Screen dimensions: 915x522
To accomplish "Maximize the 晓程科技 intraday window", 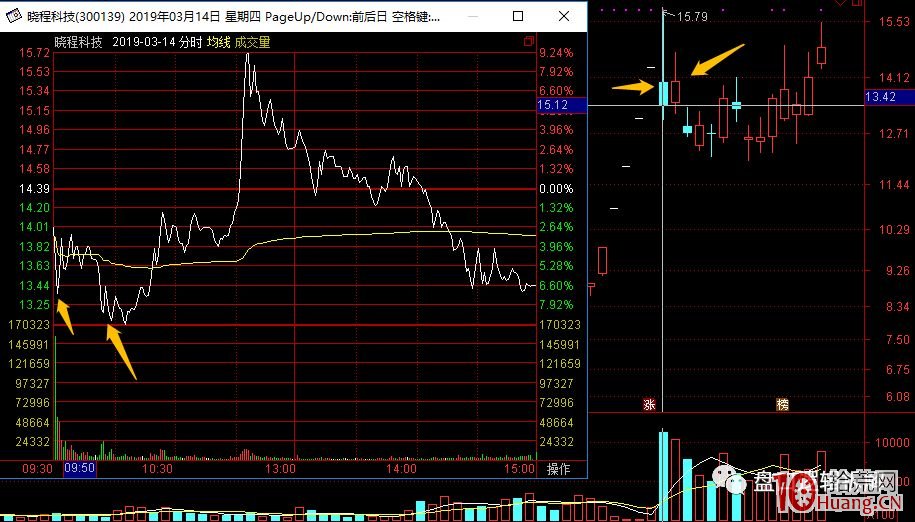I will [518, 16].
